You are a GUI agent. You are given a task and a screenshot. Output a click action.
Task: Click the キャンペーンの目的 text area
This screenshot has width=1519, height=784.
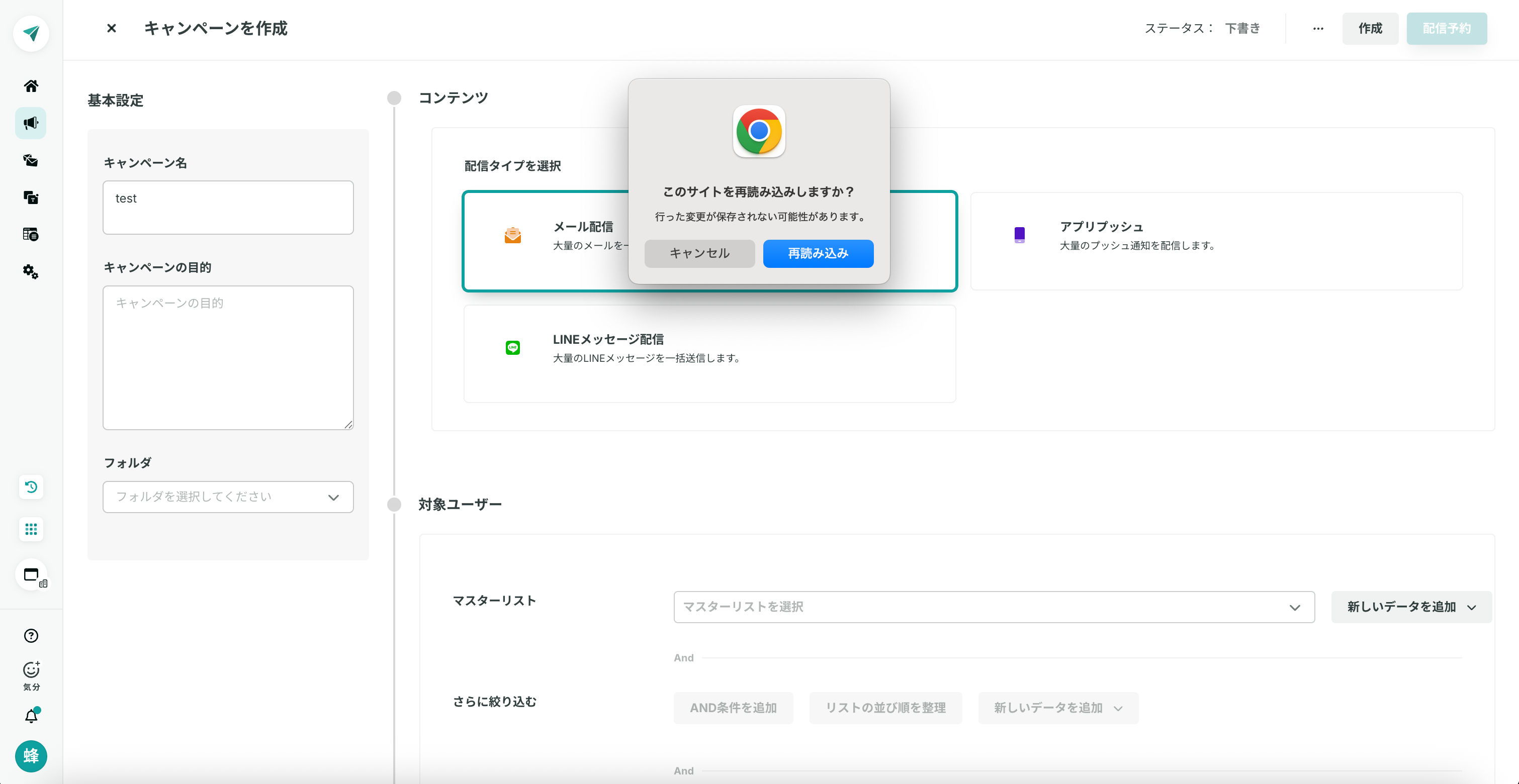228,357
